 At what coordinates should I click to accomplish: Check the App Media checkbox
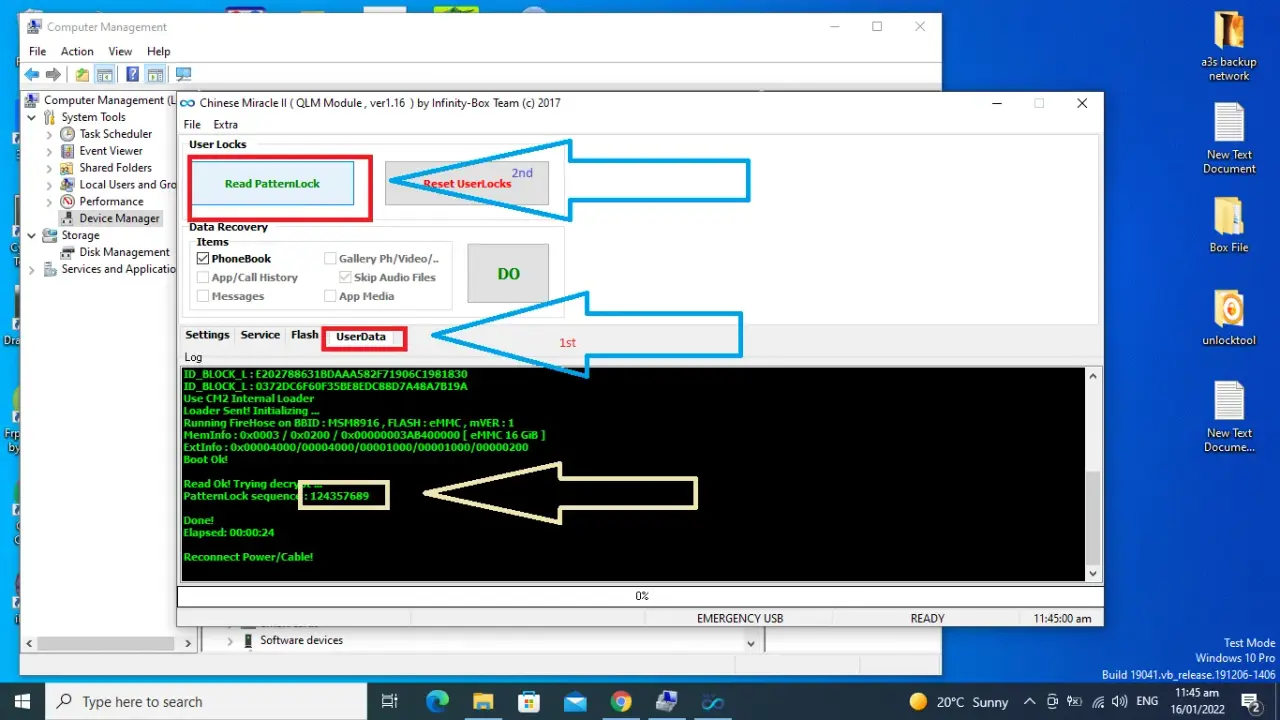point(330,296)
